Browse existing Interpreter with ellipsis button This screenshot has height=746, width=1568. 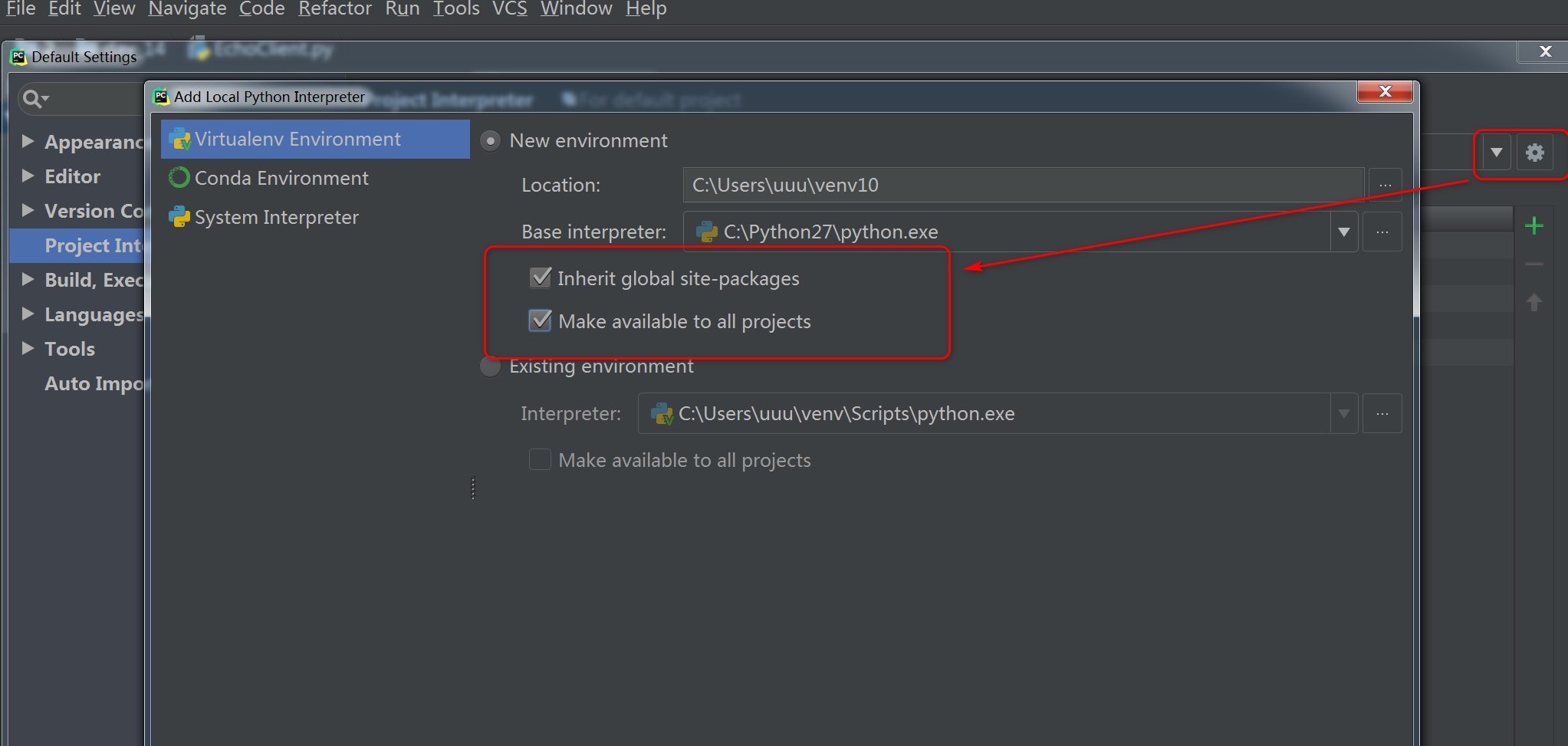(x=1382, y=413)
